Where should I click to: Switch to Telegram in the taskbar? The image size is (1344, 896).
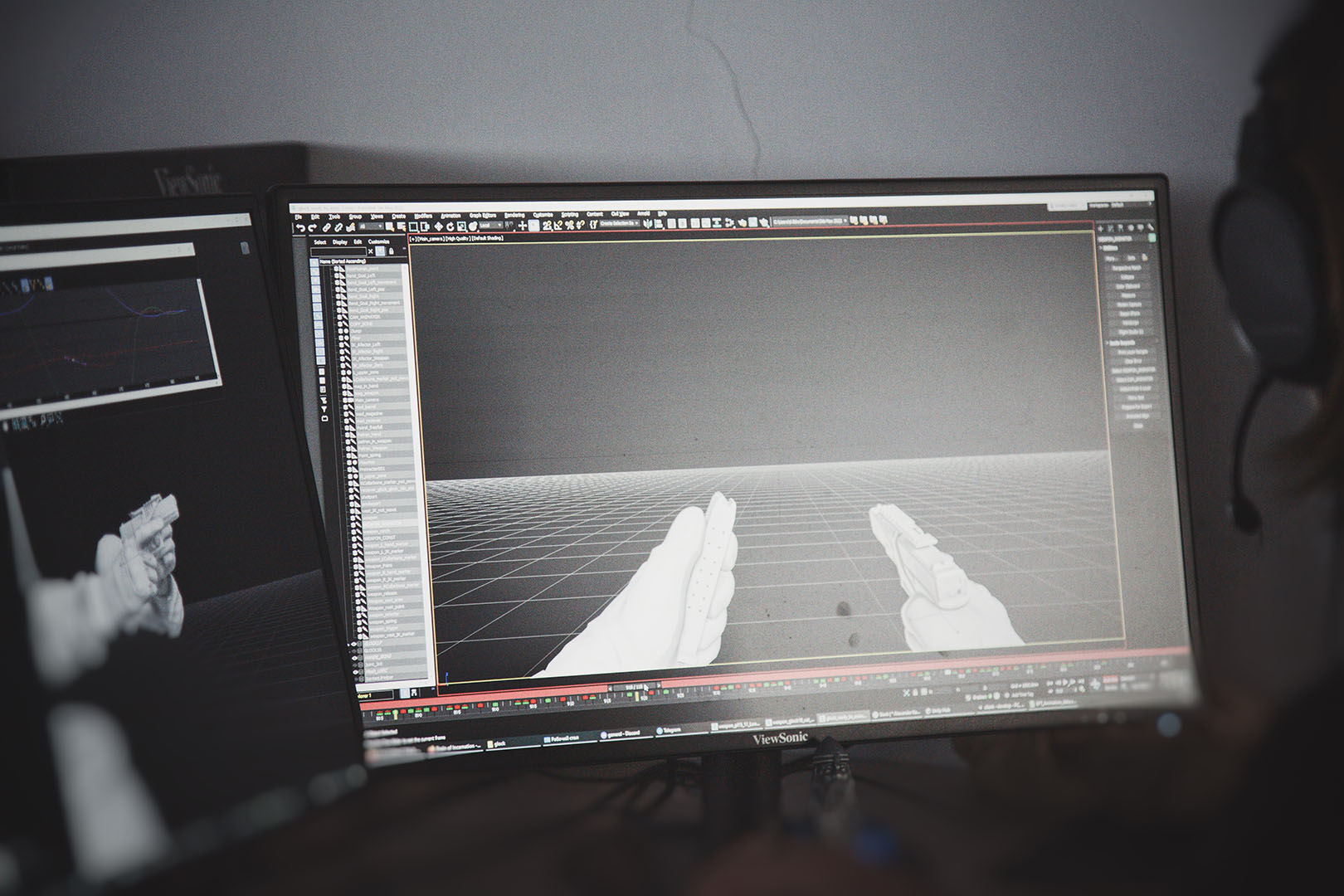click(670, 730)
